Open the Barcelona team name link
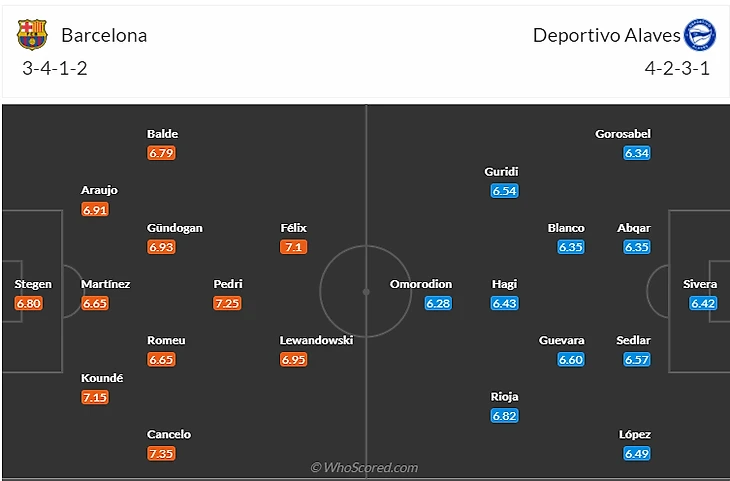 pyautogui.click(x=104, y=35)
